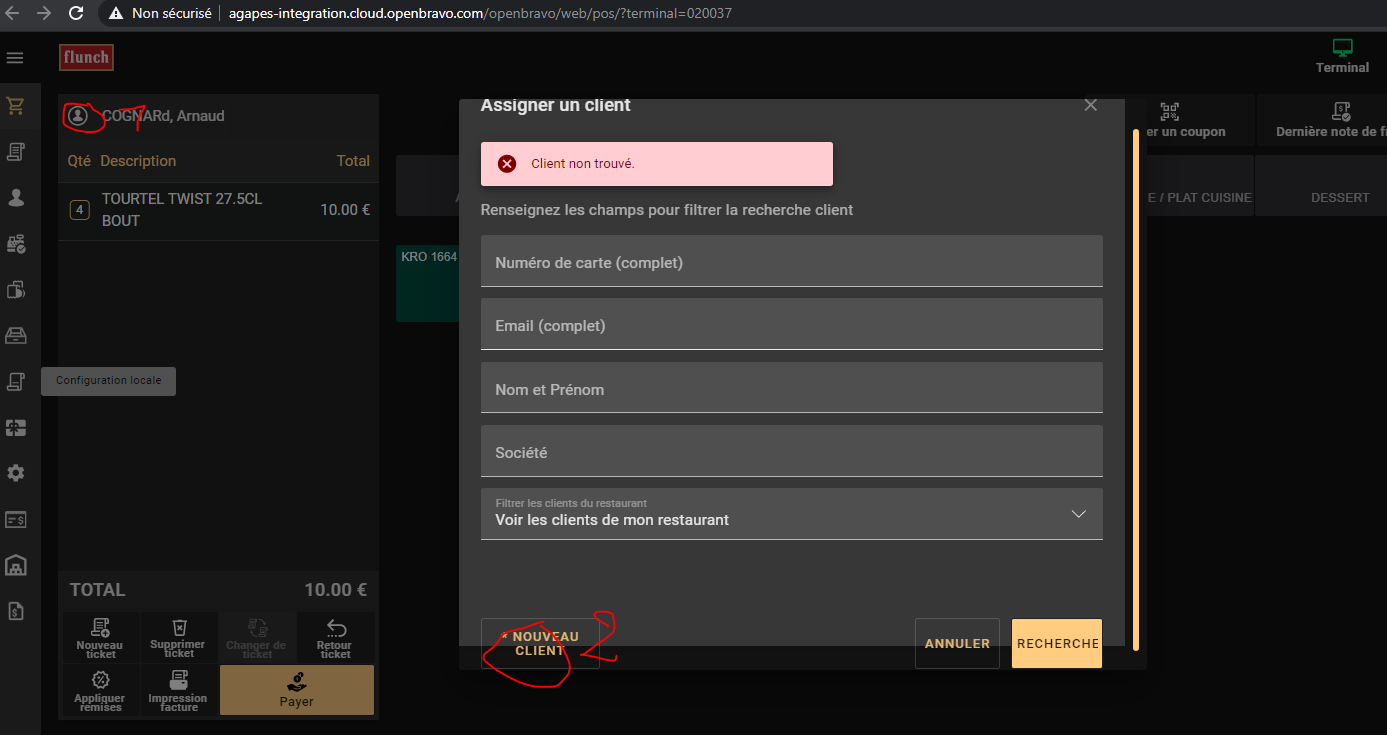Focus the Nom et Prénom field

point(791,388)
